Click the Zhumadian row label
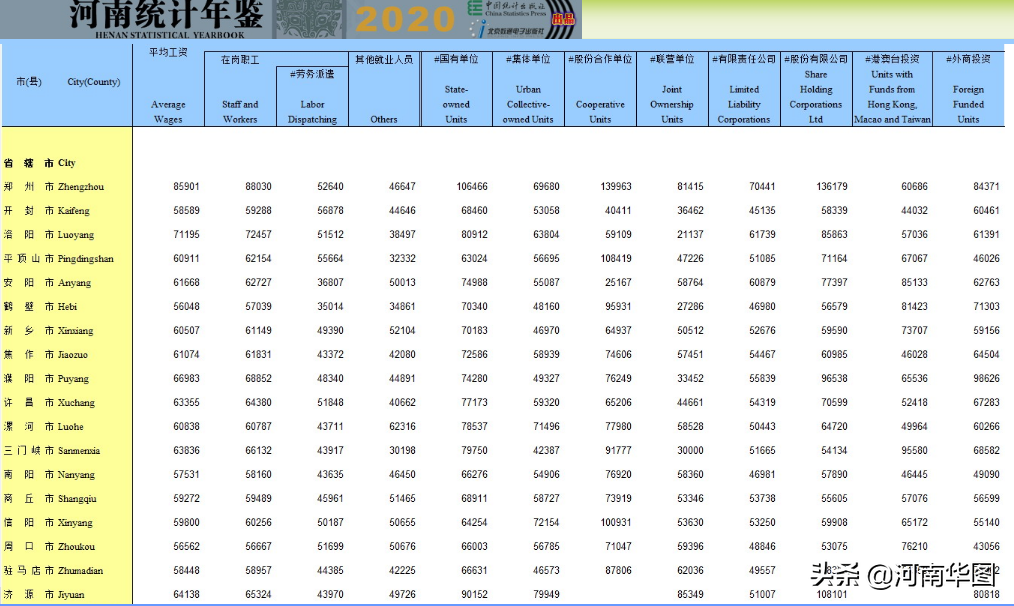The width and height of the screenshot is (1014, 606). [x=53, y=570]
